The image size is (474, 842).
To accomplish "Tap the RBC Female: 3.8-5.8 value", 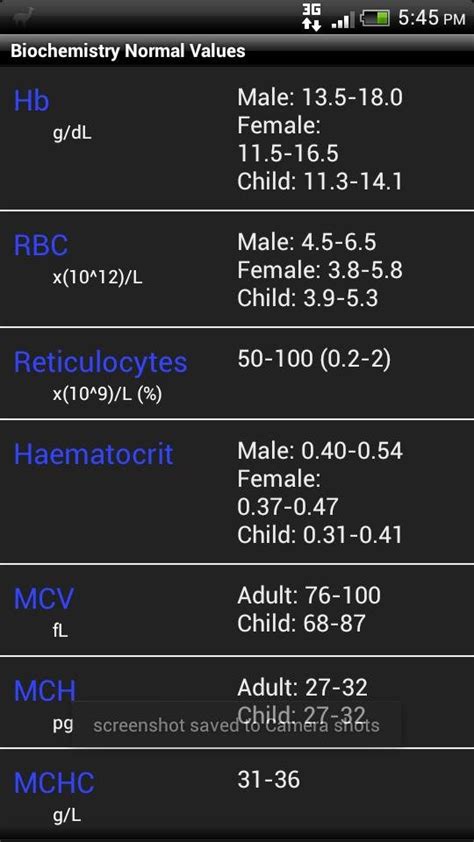I will [x=320, y=270].
